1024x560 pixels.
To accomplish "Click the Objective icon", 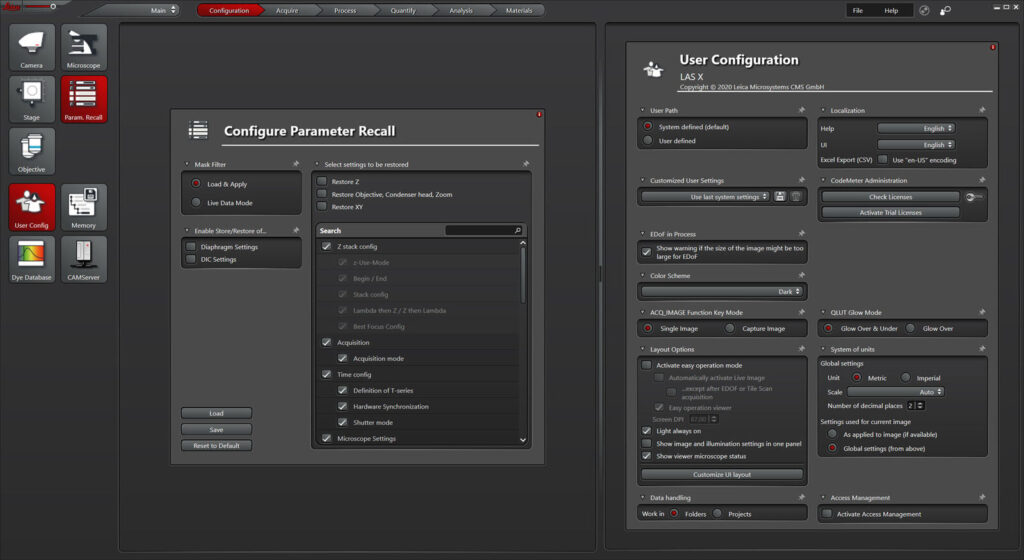I will 32,151.
